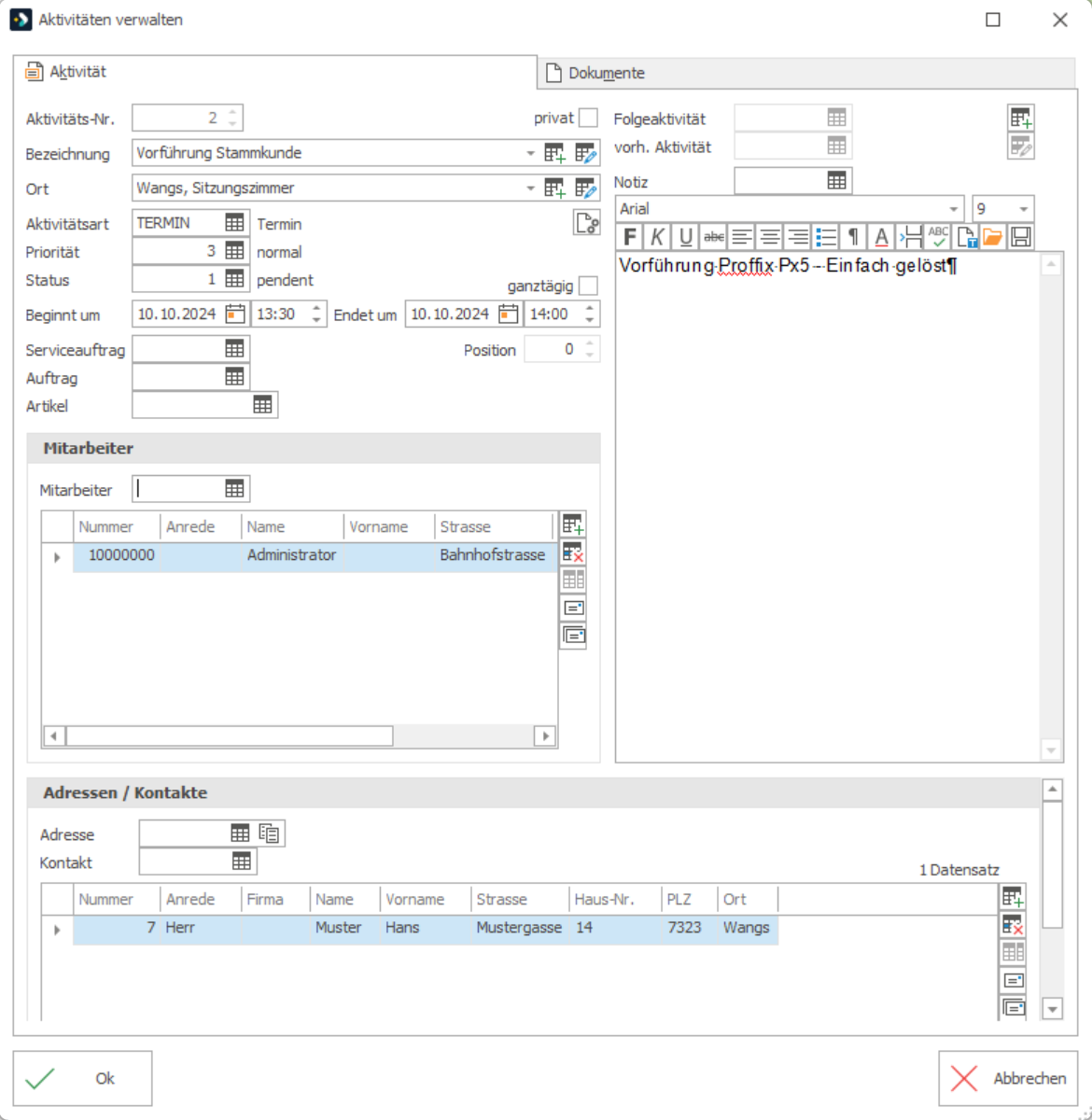
Task: Open lookup table for Status field
Action: coord(234,279)
